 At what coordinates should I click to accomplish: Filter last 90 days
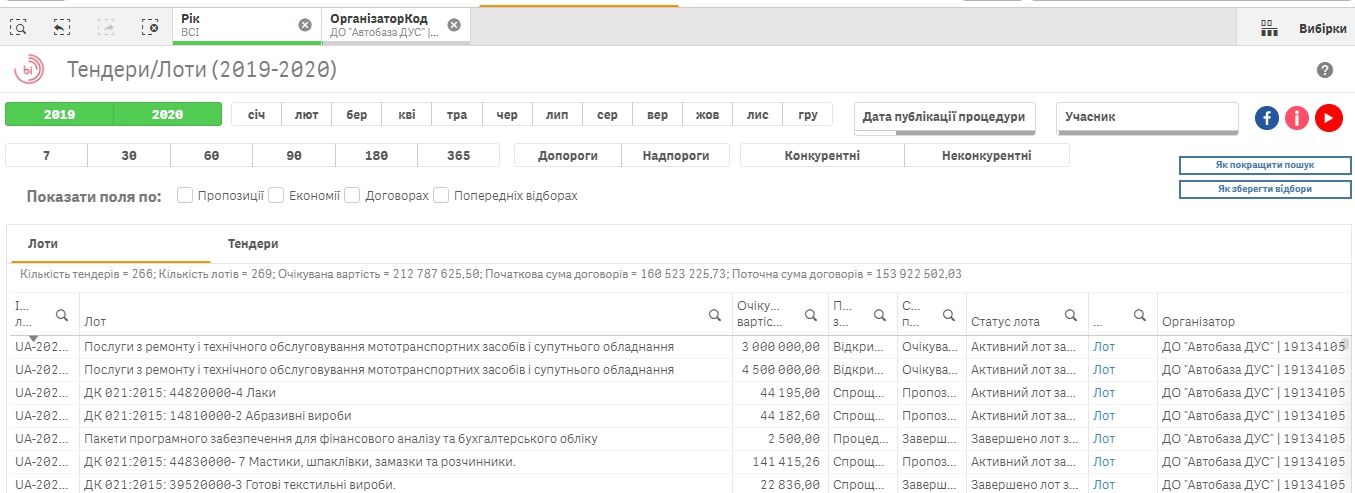(294, 156)
